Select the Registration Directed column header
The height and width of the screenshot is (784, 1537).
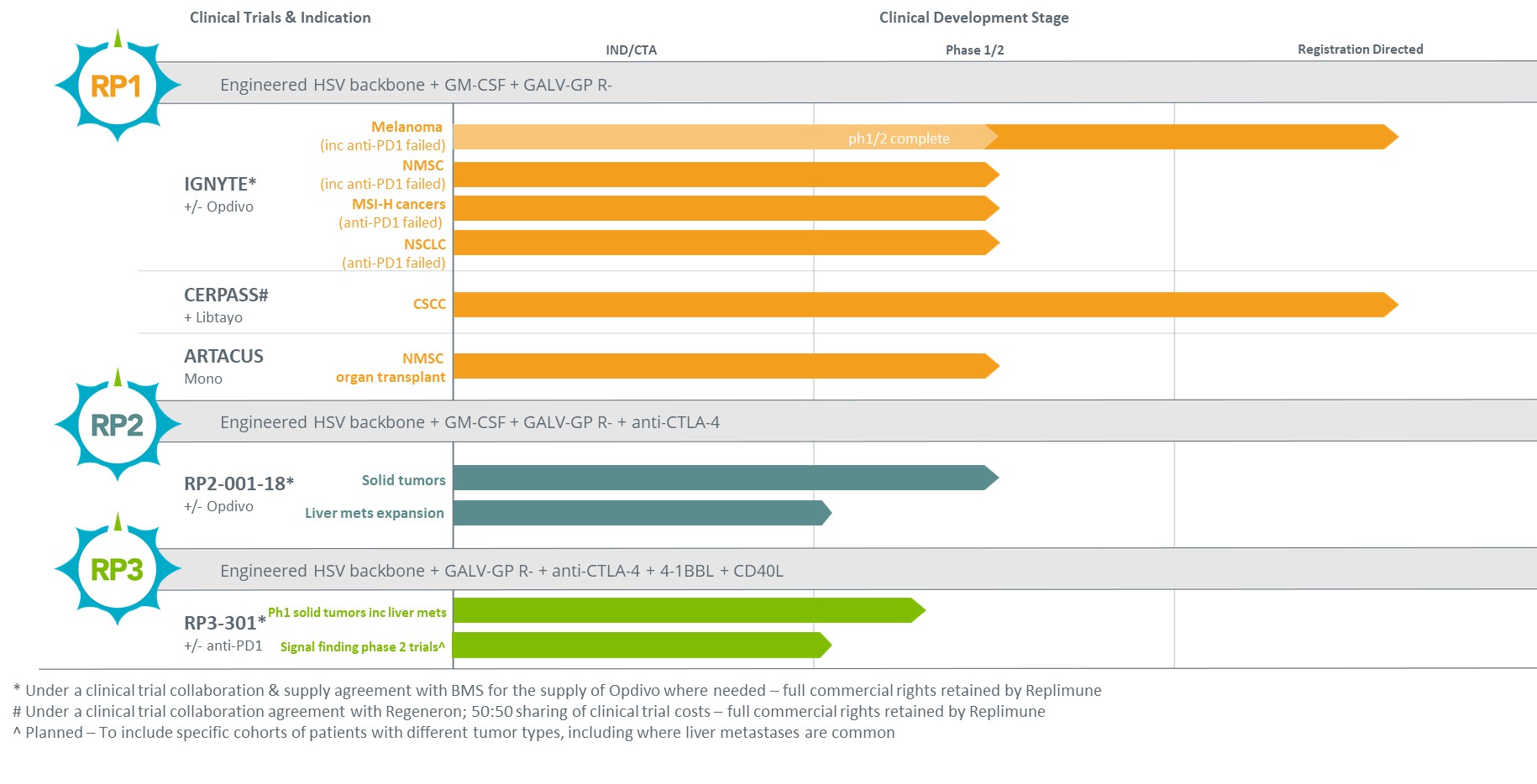[1360, 50]
